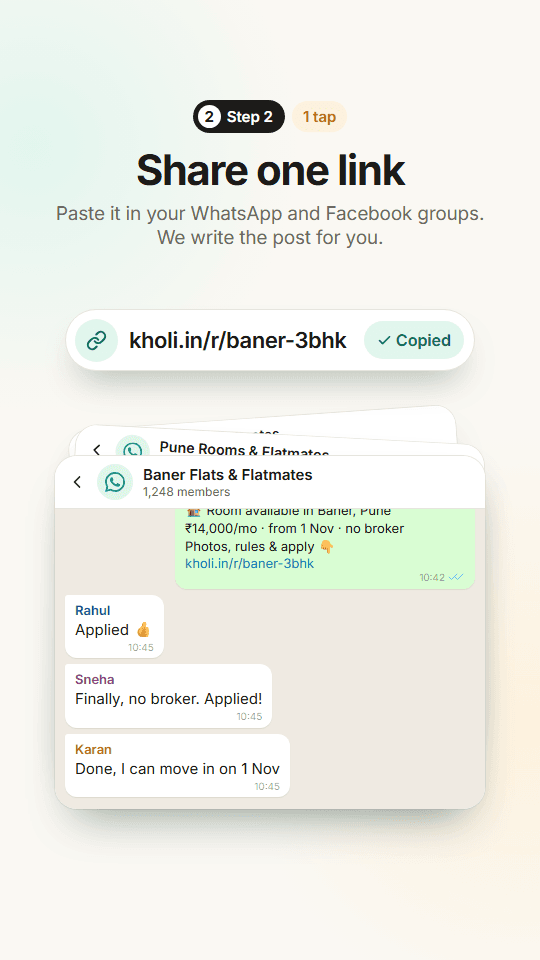Click the chain link icon beside kholi.in URL
The height and width of the screenshot is (960, 540).
[96, 340]
